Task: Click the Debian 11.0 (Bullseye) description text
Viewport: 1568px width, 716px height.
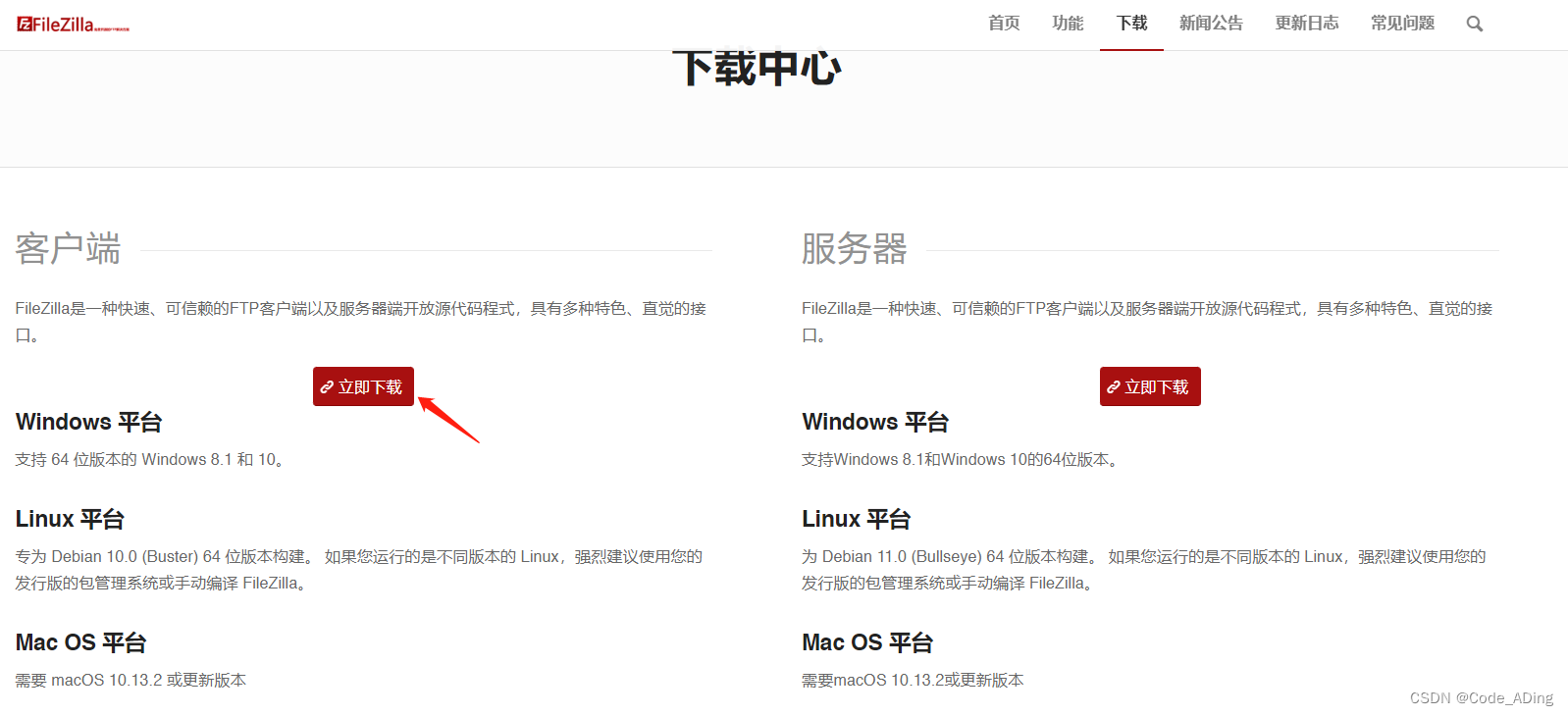Action: 1144,570
